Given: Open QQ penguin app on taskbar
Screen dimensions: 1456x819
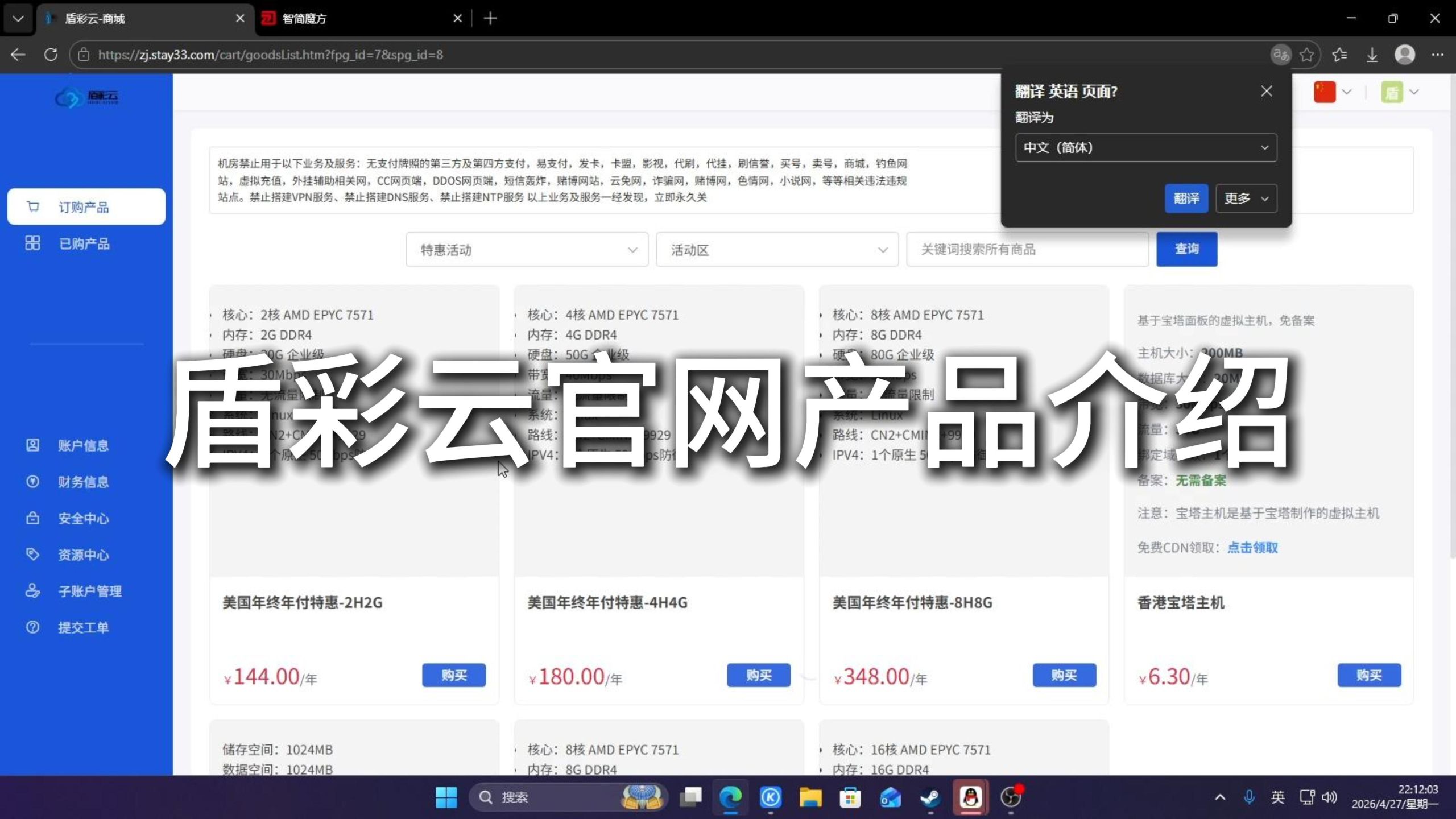Looking at the screenshot, I should (x=971, y=797).
